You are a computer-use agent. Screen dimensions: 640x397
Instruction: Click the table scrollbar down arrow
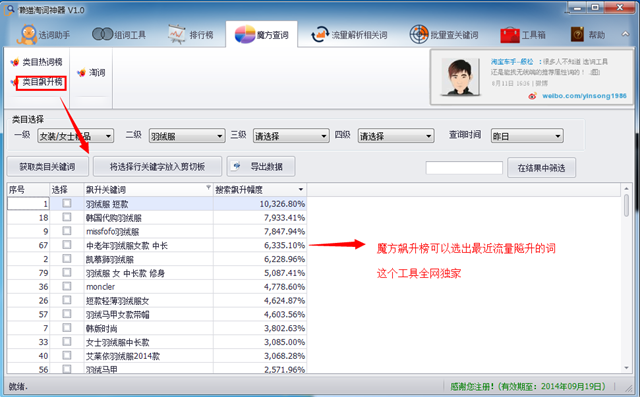pyautogui.click(x=627, y=368)
